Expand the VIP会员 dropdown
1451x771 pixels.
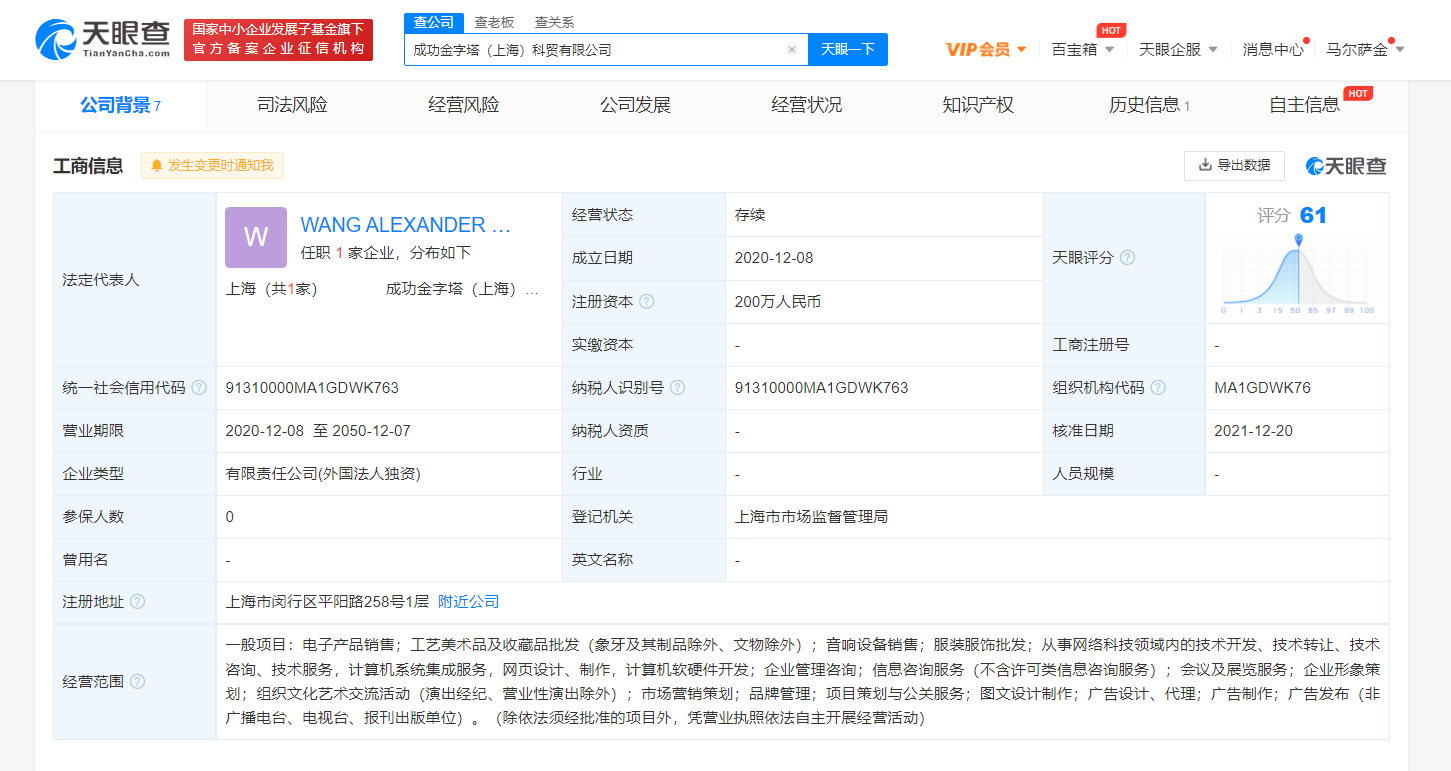tap(986, 49)
